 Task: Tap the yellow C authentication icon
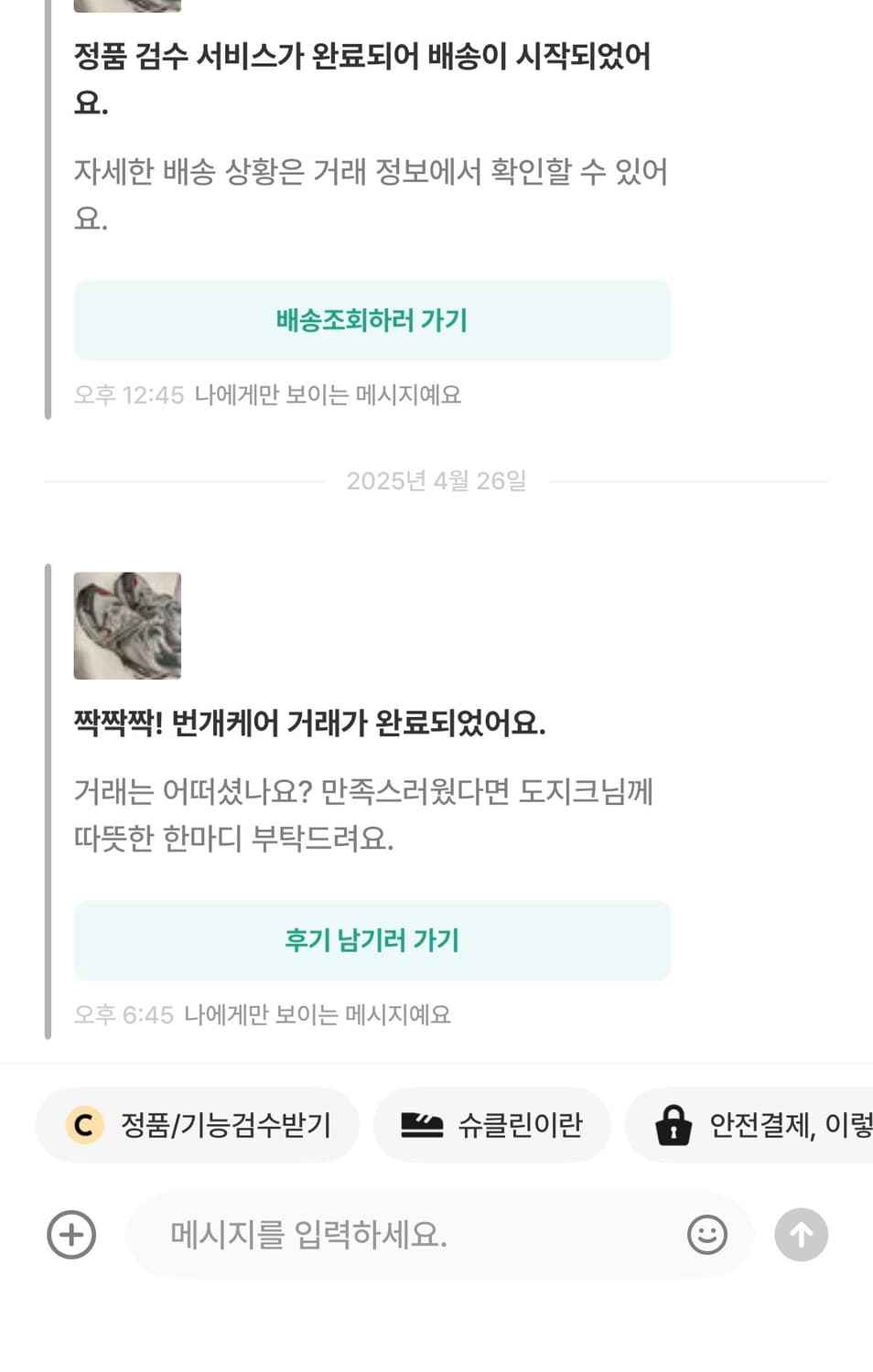(x=83, y=1125)
